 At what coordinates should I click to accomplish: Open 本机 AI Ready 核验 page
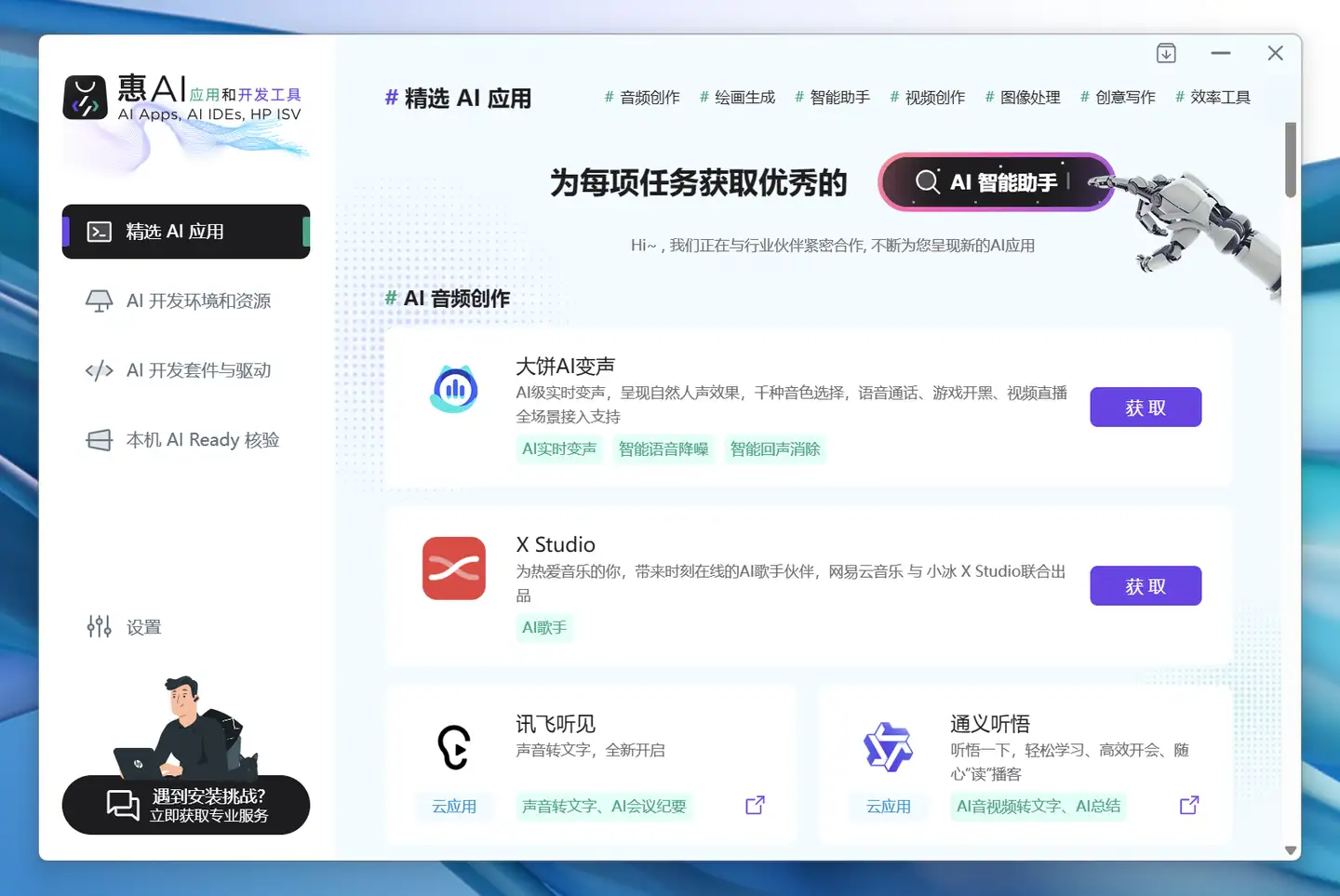point(186,440)
